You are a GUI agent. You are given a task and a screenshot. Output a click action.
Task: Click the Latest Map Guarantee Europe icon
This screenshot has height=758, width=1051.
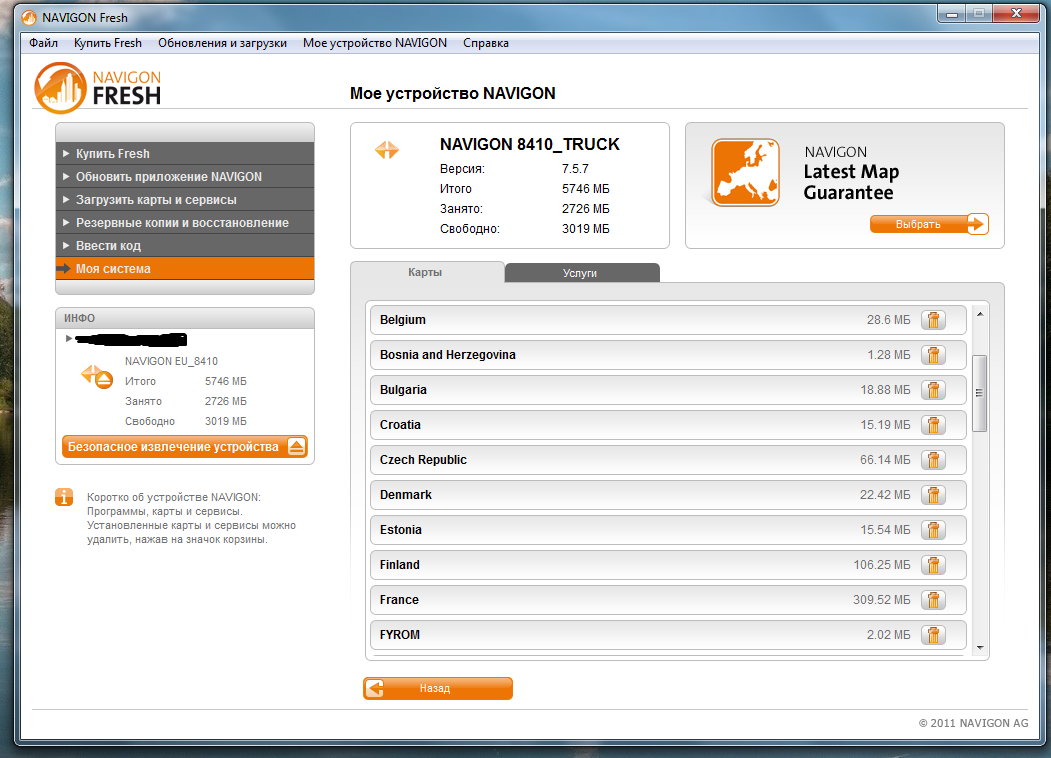point(745,173)
